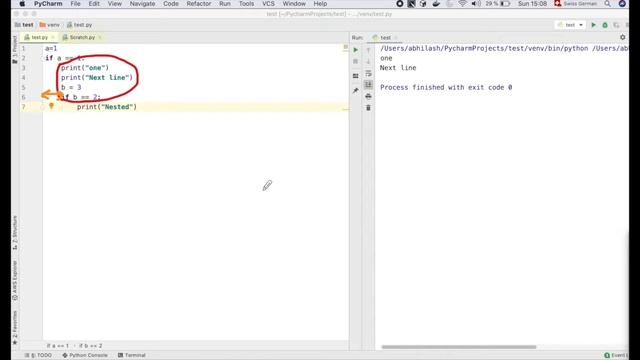Open the Structure tool window sidebar tab
This screenshot has height=360, width=640.
(x=15, y=233)
